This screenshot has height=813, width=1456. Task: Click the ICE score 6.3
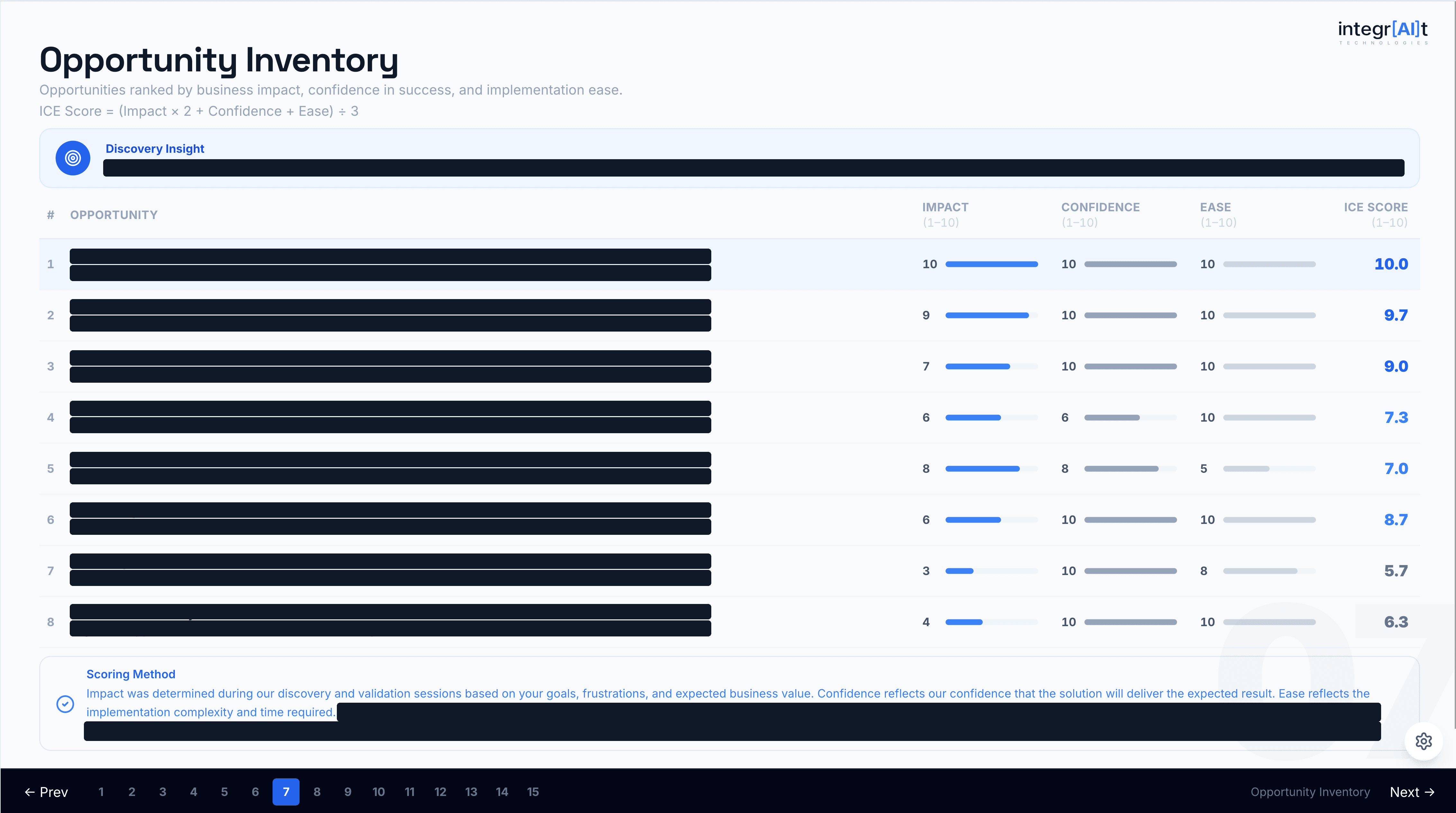pyautogui.click(x=1396, y=622)
